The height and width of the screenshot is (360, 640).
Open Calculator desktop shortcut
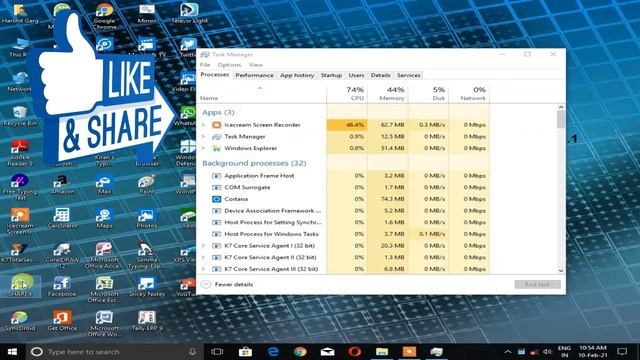[62, 218]
